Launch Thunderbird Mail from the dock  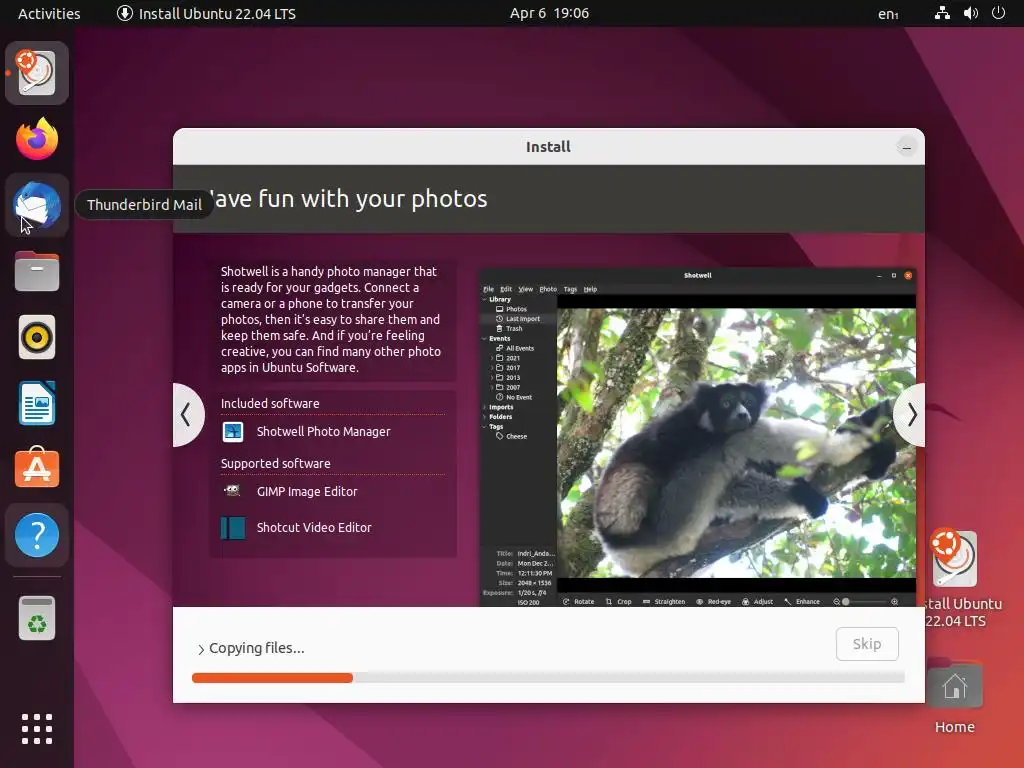point(37,206)
